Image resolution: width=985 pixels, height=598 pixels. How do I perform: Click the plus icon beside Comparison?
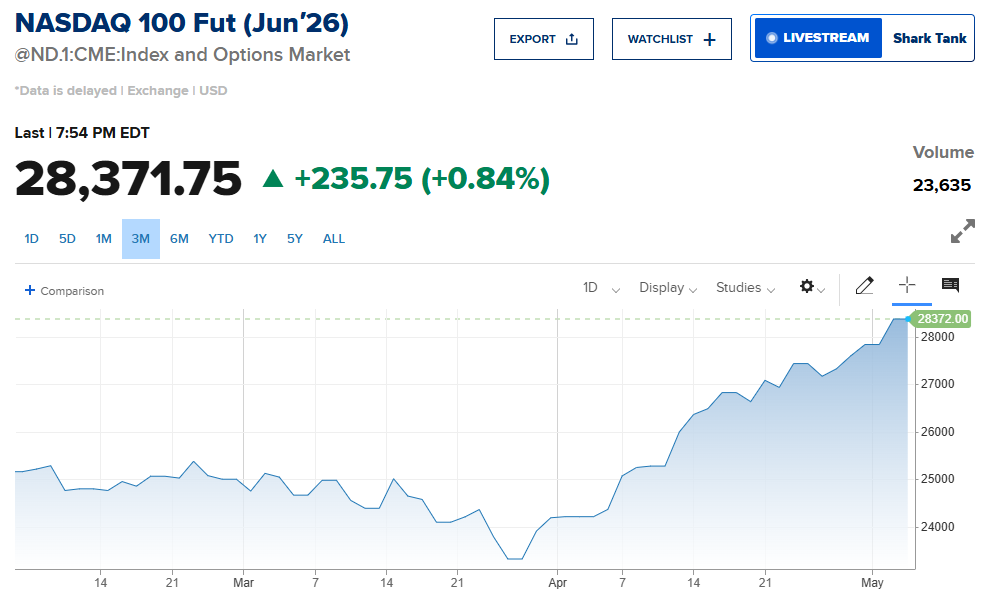(30, 290)
